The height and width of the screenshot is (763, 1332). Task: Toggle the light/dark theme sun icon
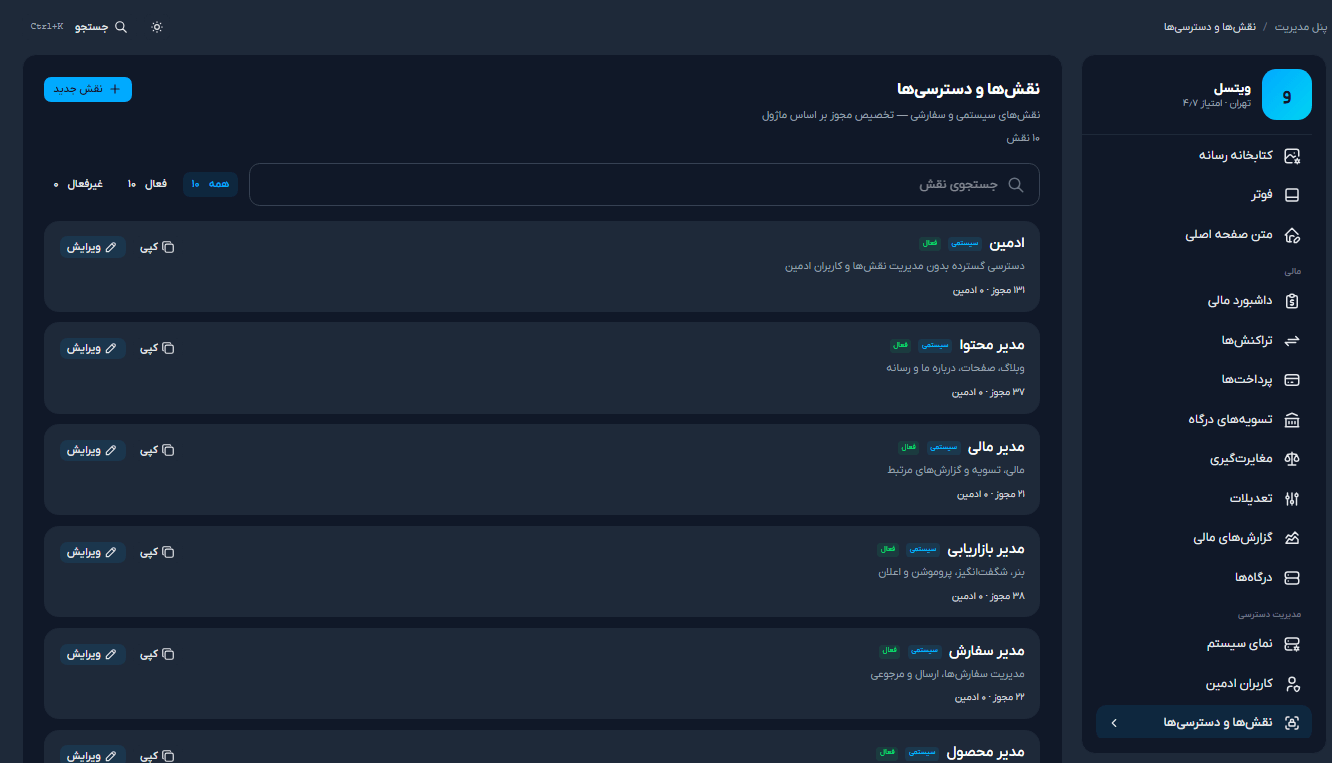(x=157, y=27)
